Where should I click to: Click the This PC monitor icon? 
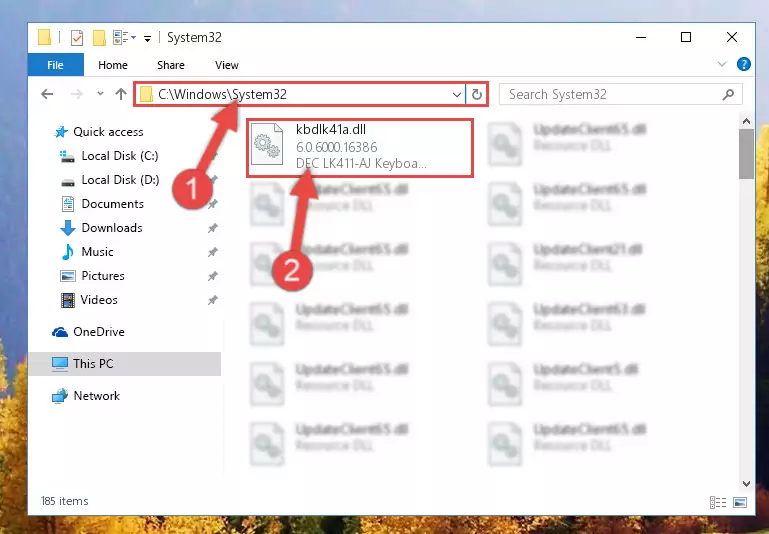[x=60, y=364]
